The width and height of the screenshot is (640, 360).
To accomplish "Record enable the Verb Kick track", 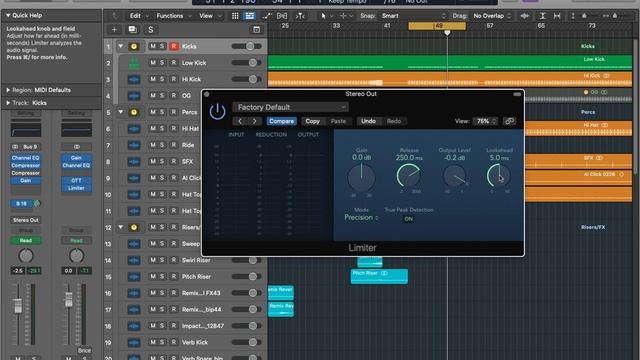I will point(174,342).
